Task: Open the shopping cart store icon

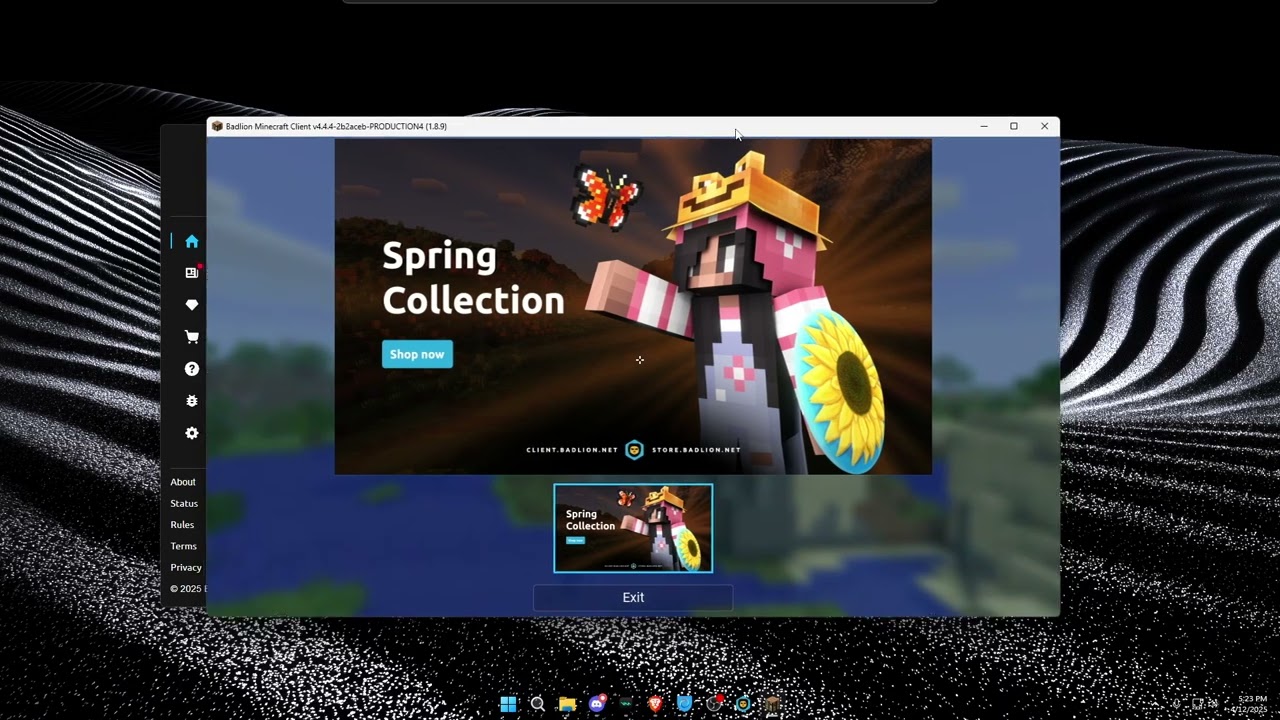Action: (192, 337)
